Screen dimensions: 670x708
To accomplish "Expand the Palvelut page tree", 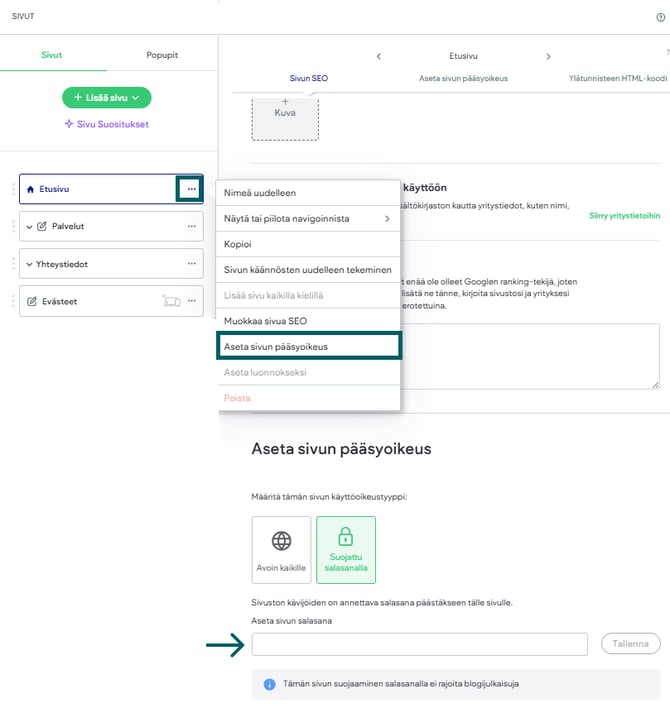I will coord(29,227).
